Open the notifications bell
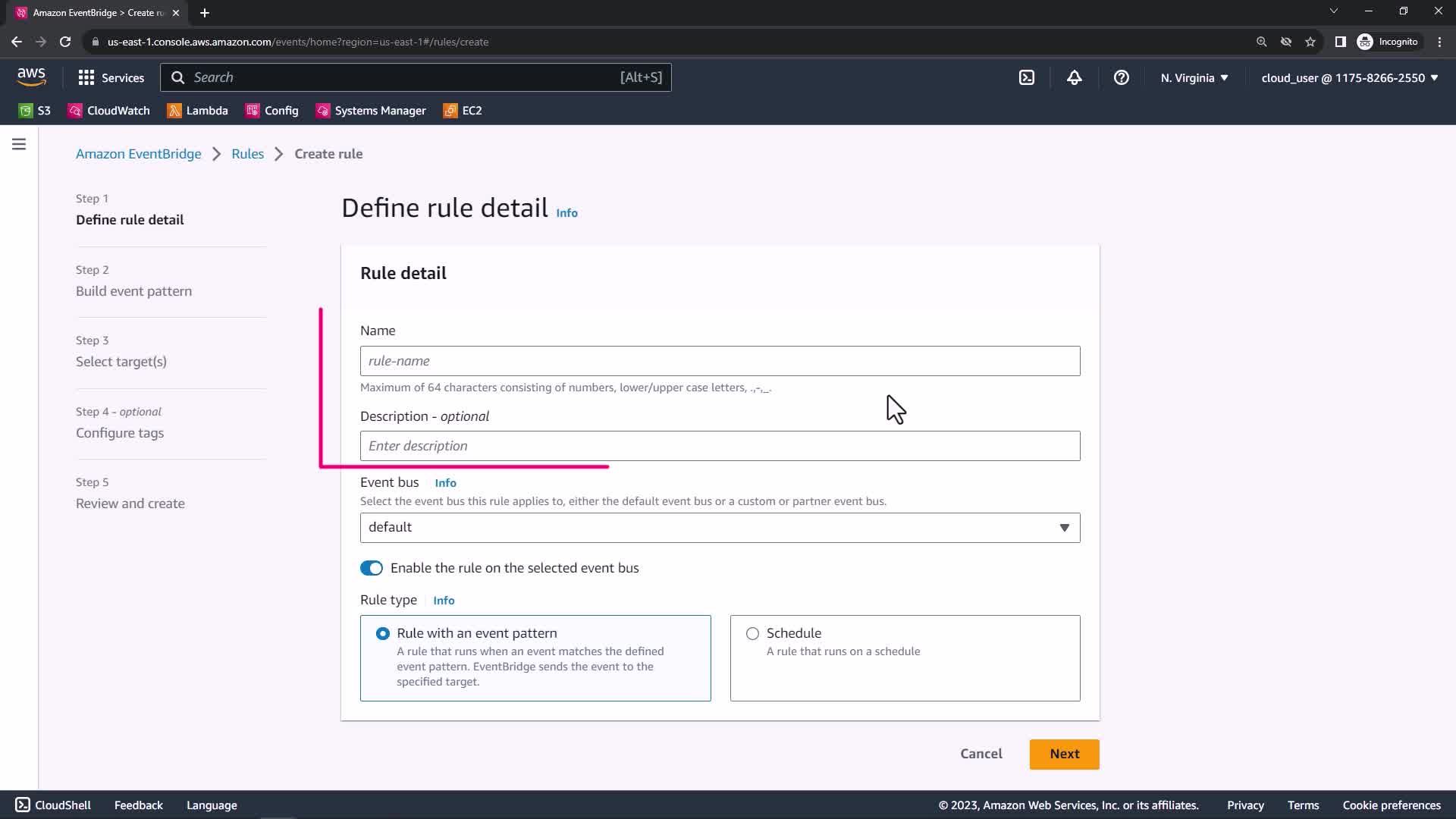1456x819 pixels. [x=1074, y=77]
